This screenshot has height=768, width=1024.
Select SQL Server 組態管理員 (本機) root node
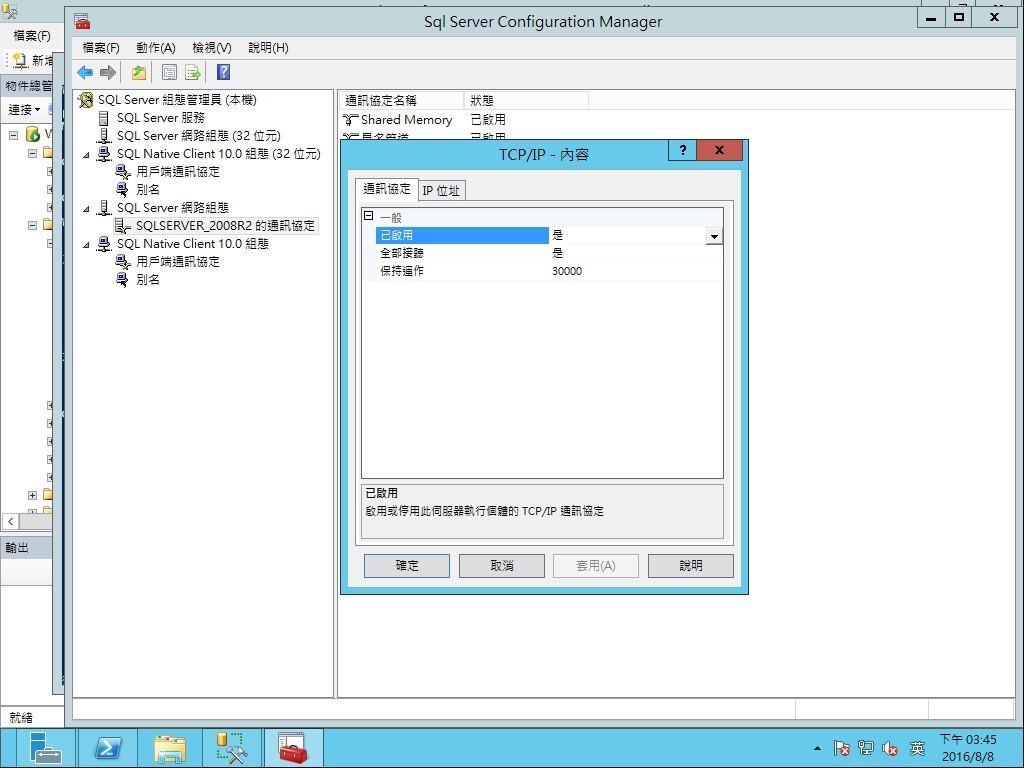point(177,100)
